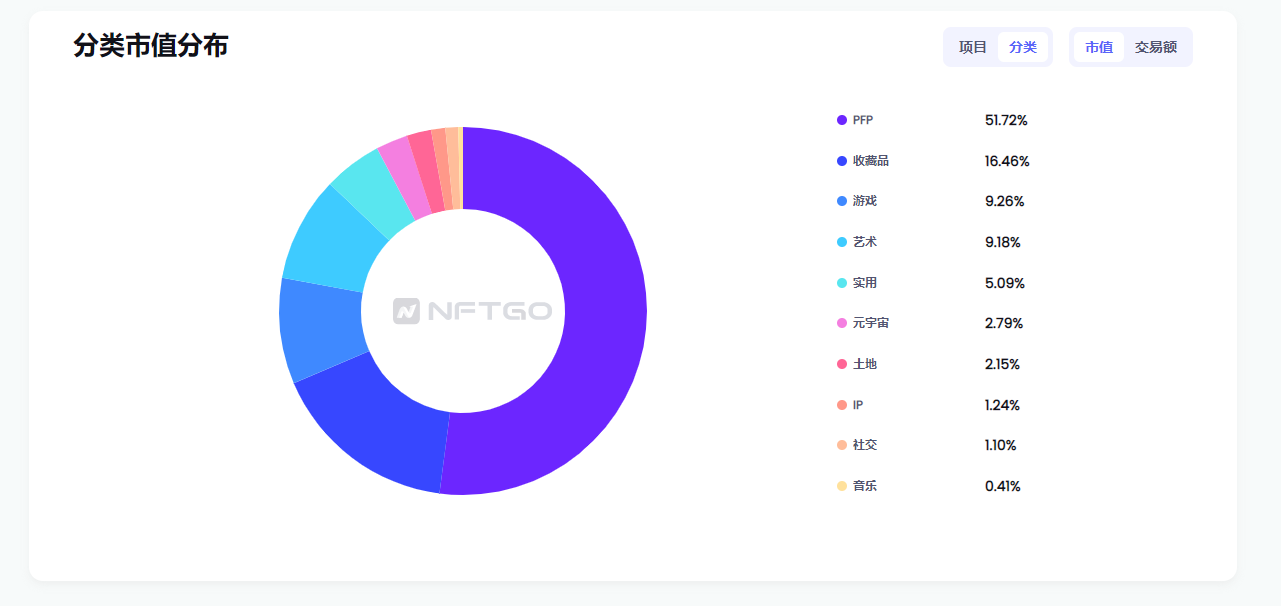1281x606 pixels.
Task: Select the 市值 metric tab
Action: (x=1098, y=46)
